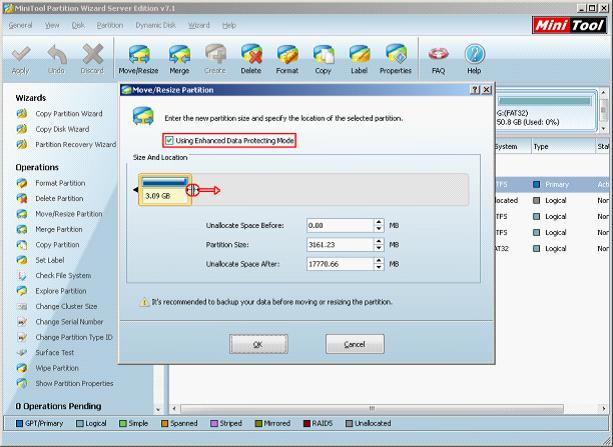The height and width of the screenshot is (447, 613).
Task: Confirm resize with OK button
Action: tap(258, 344)
